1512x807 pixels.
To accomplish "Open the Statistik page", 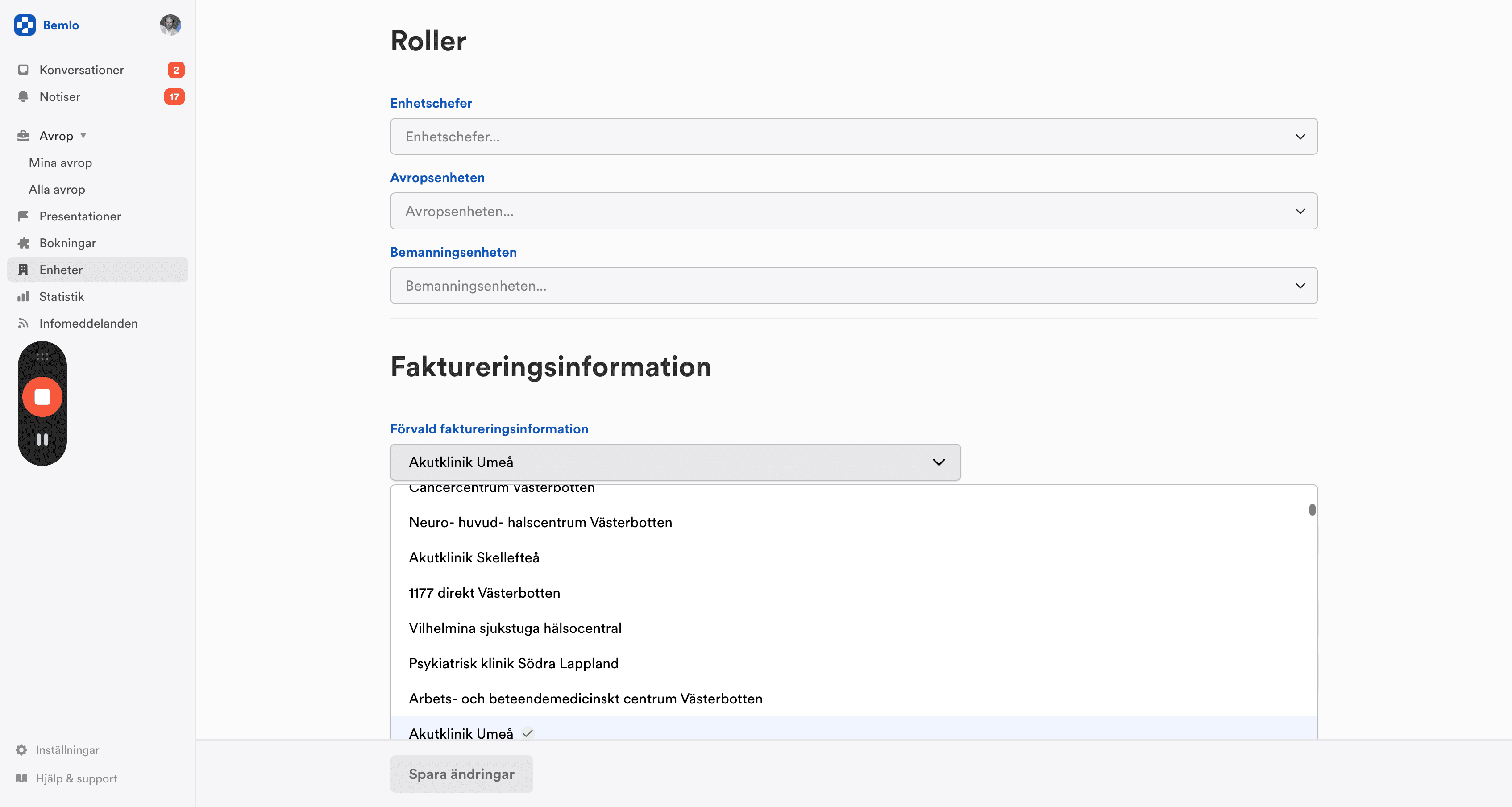I will 62,296.
